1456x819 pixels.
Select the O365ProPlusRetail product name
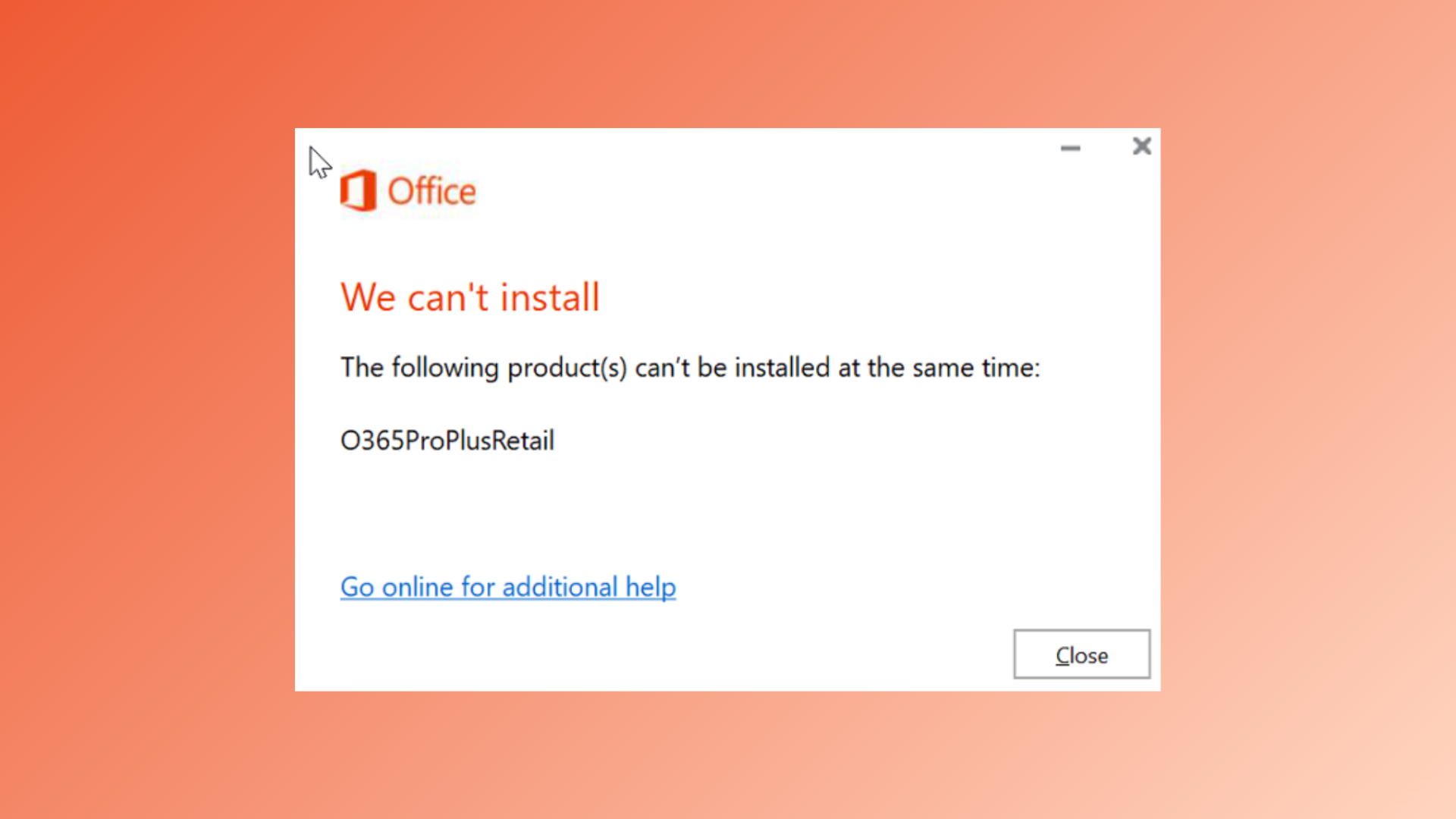[x=447, y=440]
